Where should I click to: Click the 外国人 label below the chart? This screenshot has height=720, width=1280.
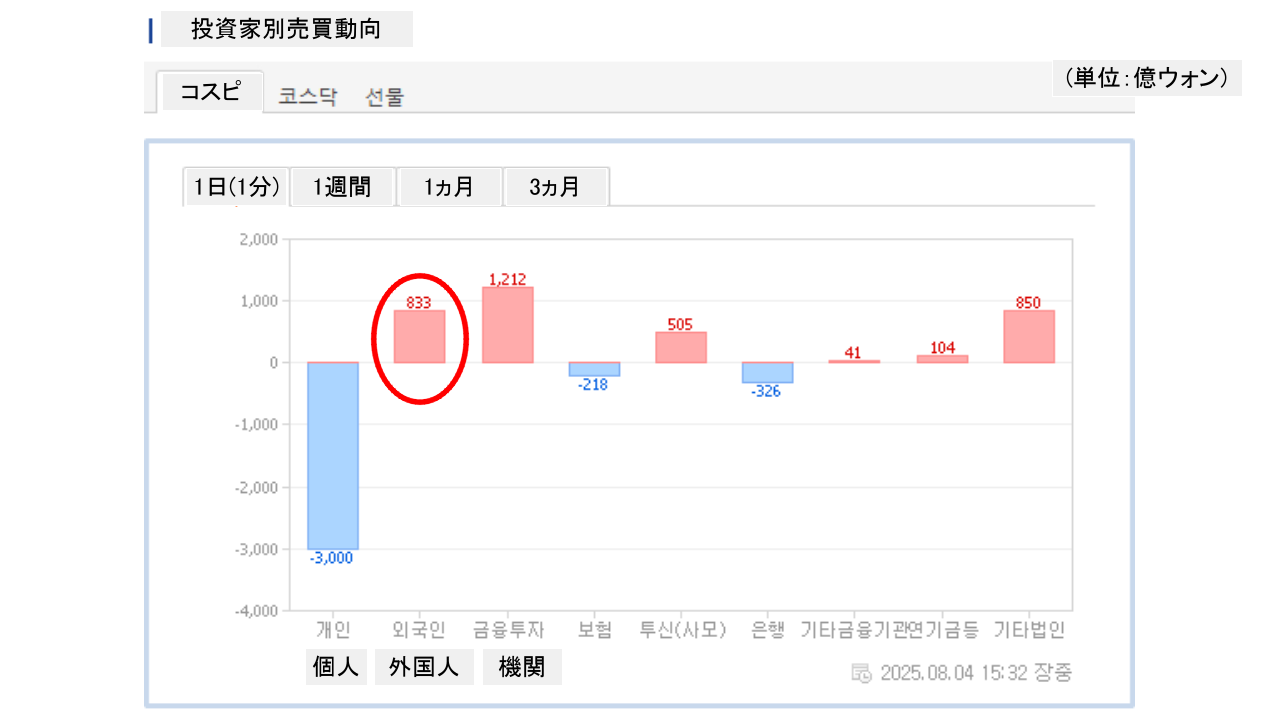pyautogui.click(x=424, y=668)
